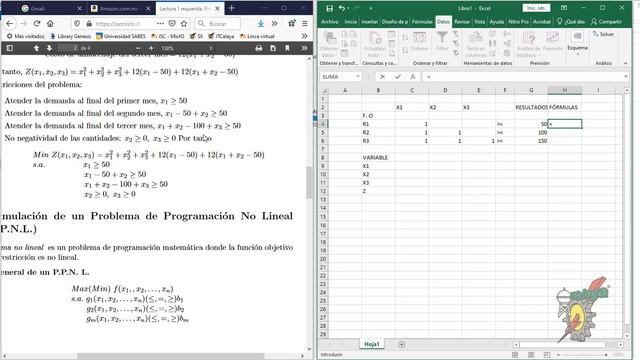The width and height of the screenshot is (640, 360).
Task: Go to next page in PDF viewer
Action: tap(49, 48)
